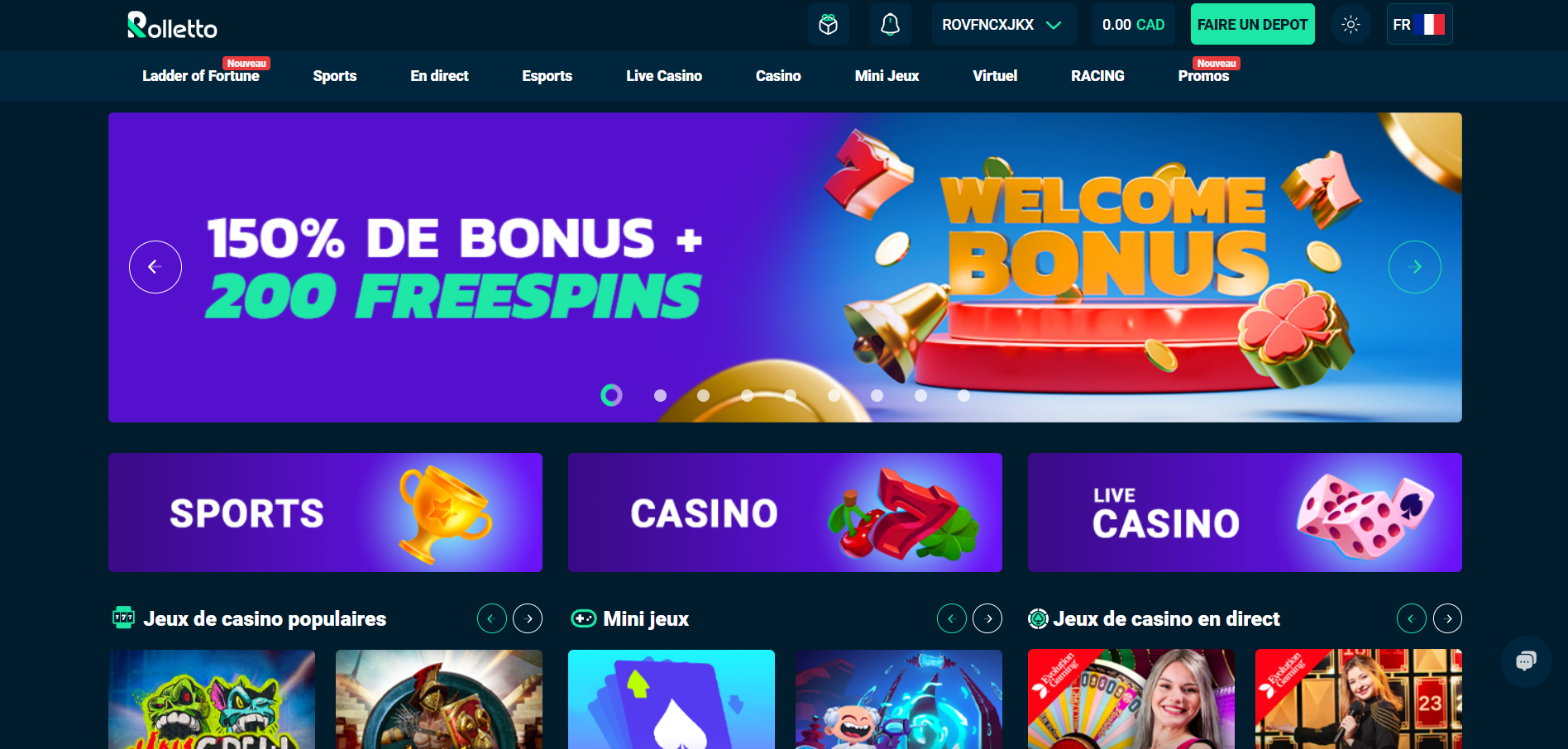The width and height of the screenshot is (1568, 749).
Task: Open the 0.00 CAD balance box
Action: click(x=1133, y=24)
